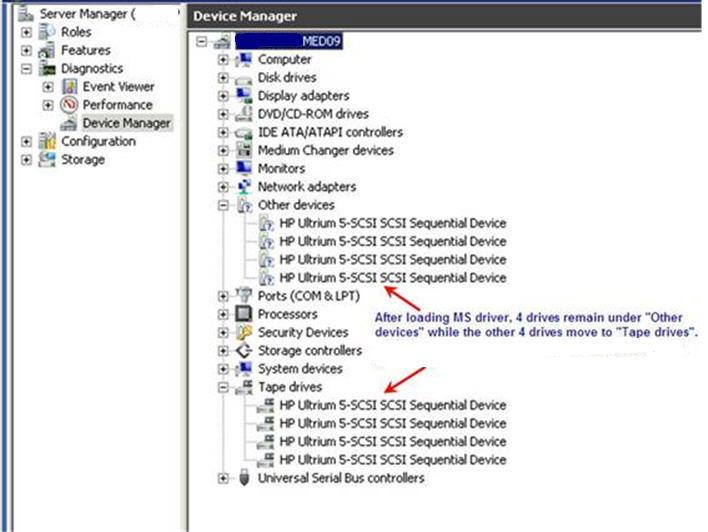Collapse the Diagnostics node

coord(26,69)
